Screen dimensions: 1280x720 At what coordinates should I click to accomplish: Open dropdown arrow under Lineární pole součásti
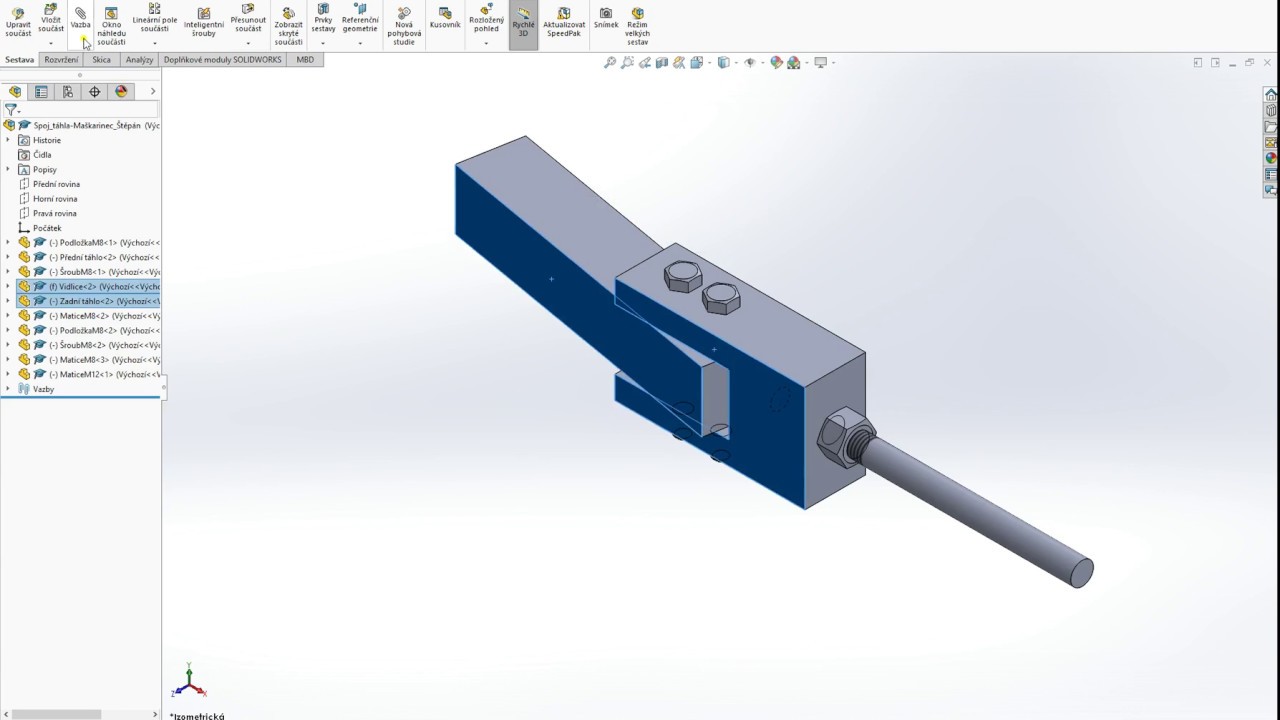point(154,43)
